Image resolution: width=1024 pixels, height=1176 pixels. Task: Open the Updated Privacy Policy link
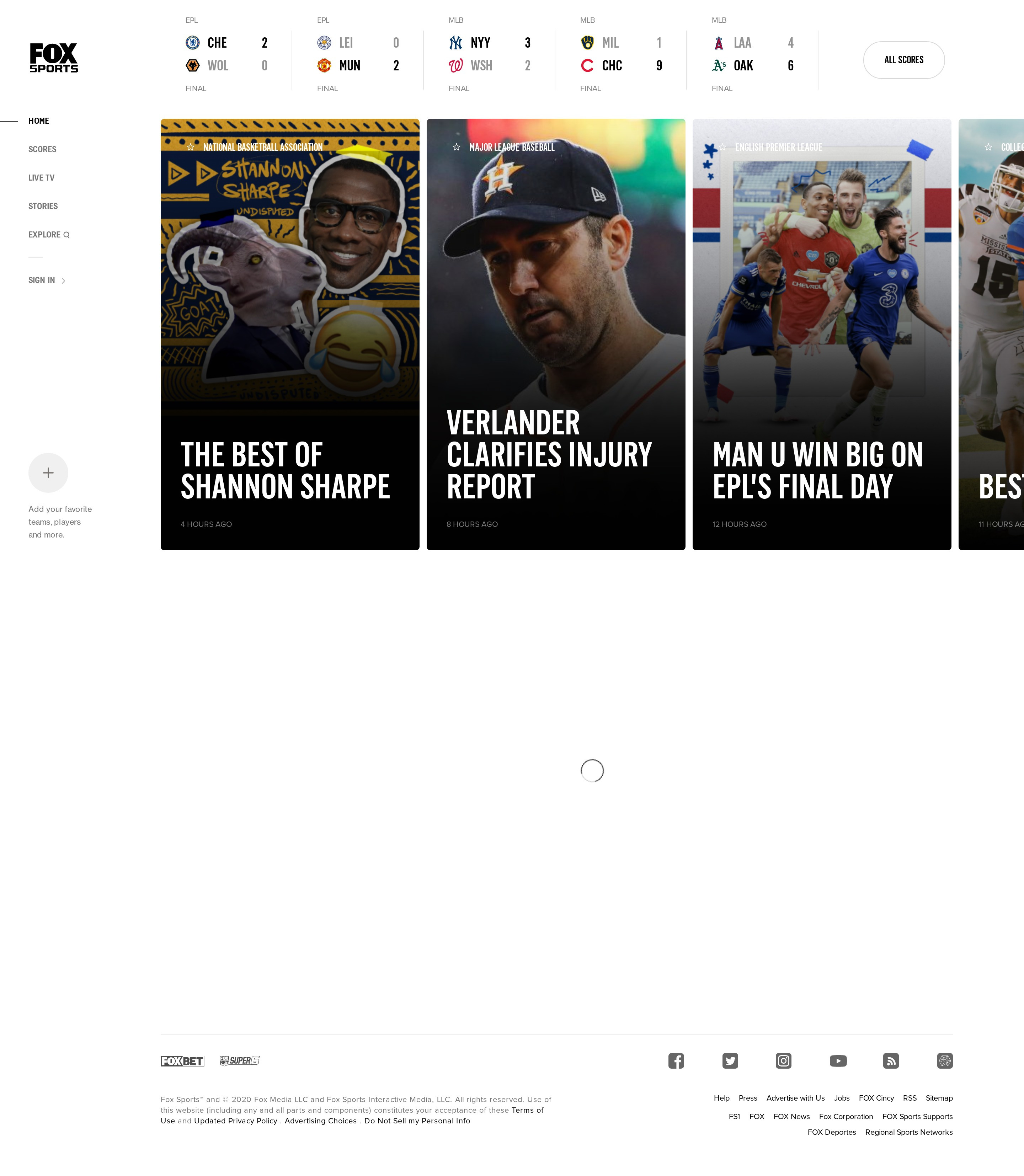tap(235, 1121)
